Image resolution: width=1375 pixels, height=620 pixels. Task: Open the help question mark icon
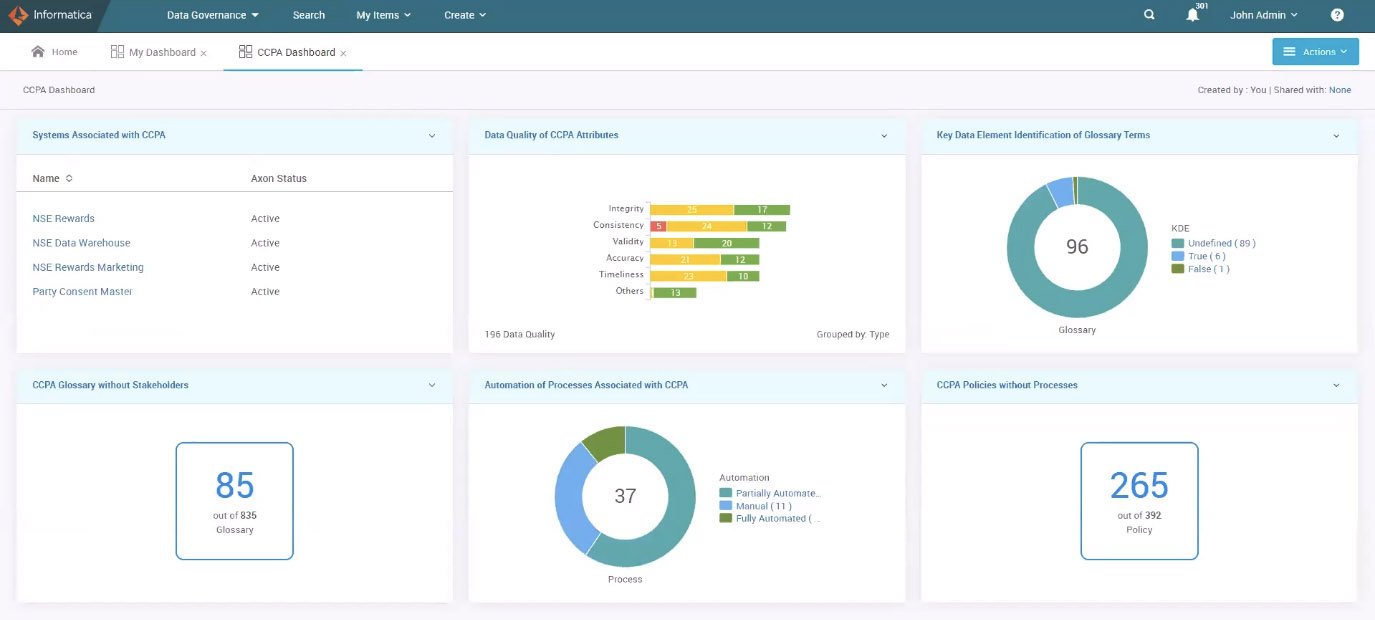1337,15
